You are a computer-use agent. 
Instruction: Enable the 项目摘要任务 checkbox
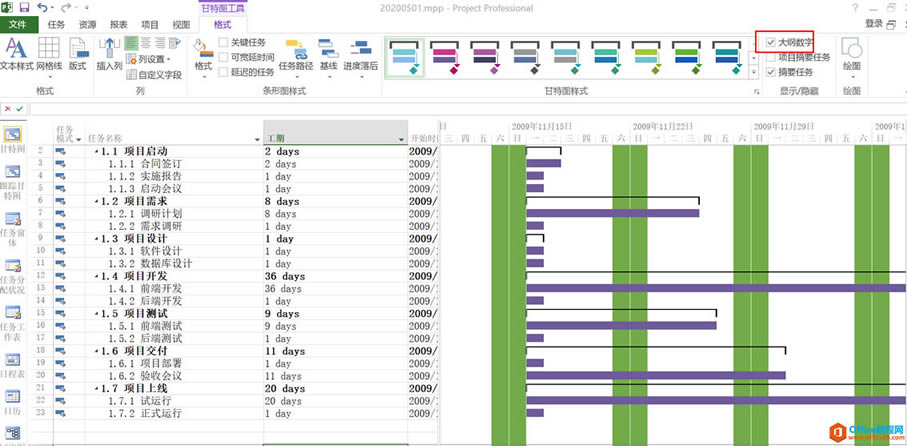tap(770, 58)
